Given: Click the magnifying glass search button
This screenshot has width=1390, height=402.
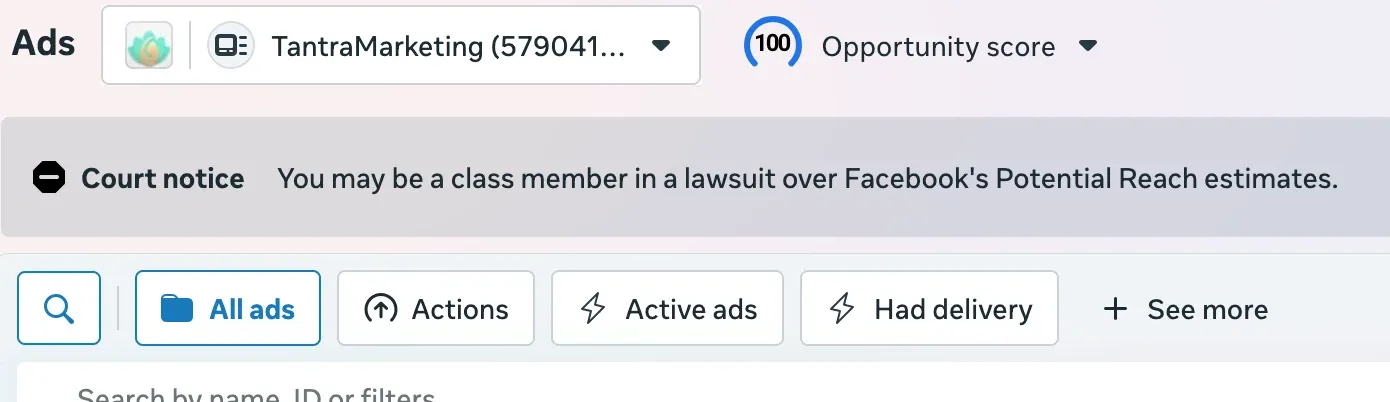Looking at the screenshot, I should click(x=59, y=308).
